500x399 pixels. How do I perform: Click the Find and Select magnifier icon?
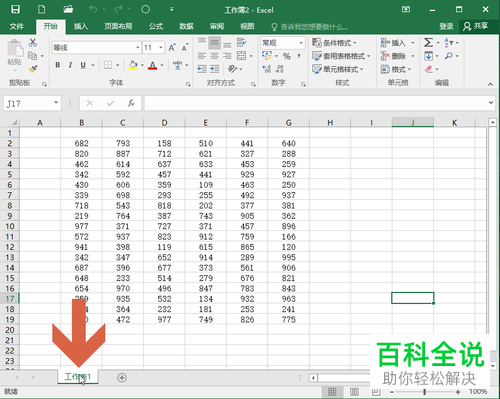[449, 56]
